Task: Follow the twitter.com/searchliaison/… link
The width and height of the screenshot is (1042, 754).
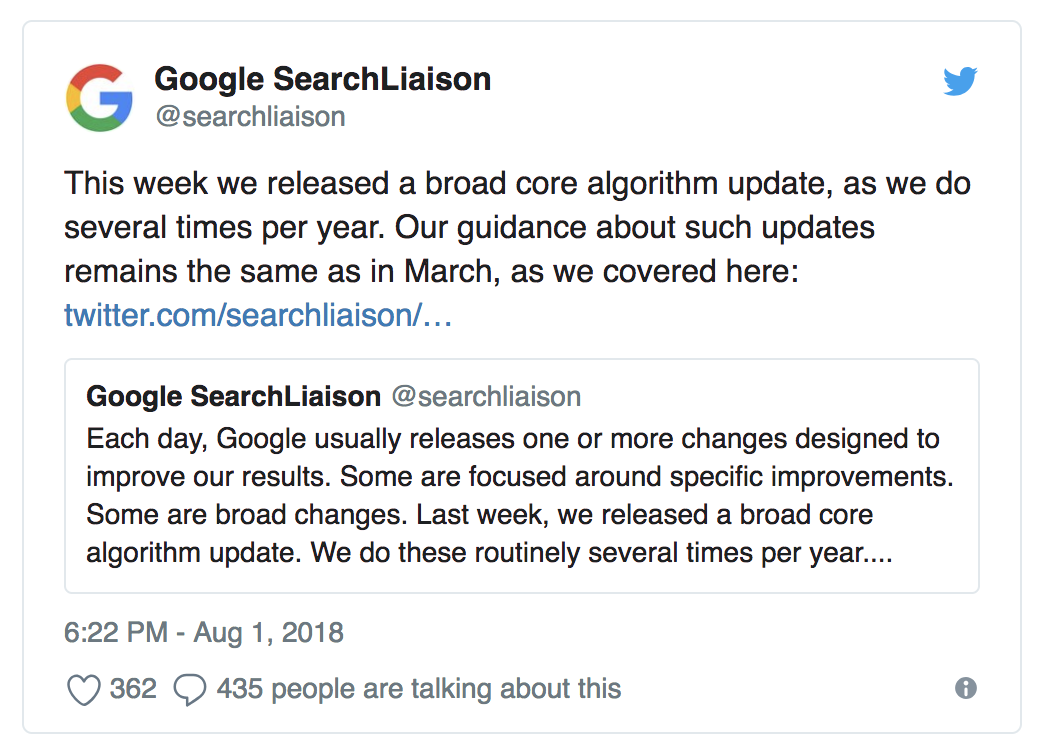Action: pos(259,315)
